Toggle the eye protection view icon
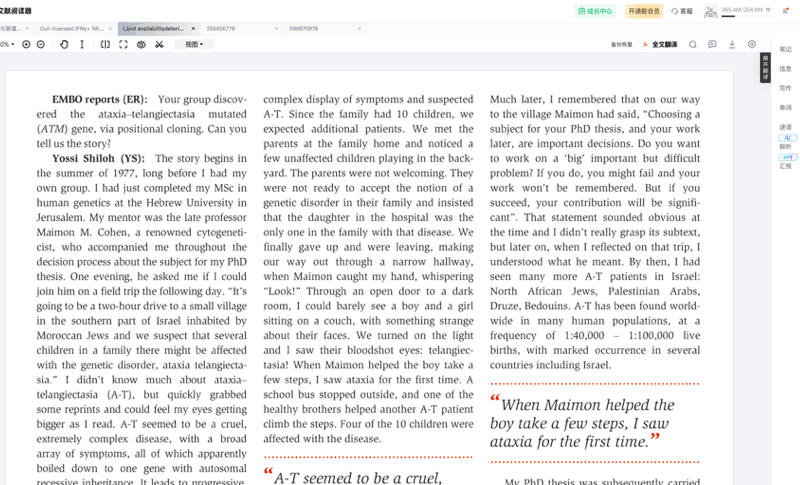The width and height of the screenshot is (800, 485). 141,45
